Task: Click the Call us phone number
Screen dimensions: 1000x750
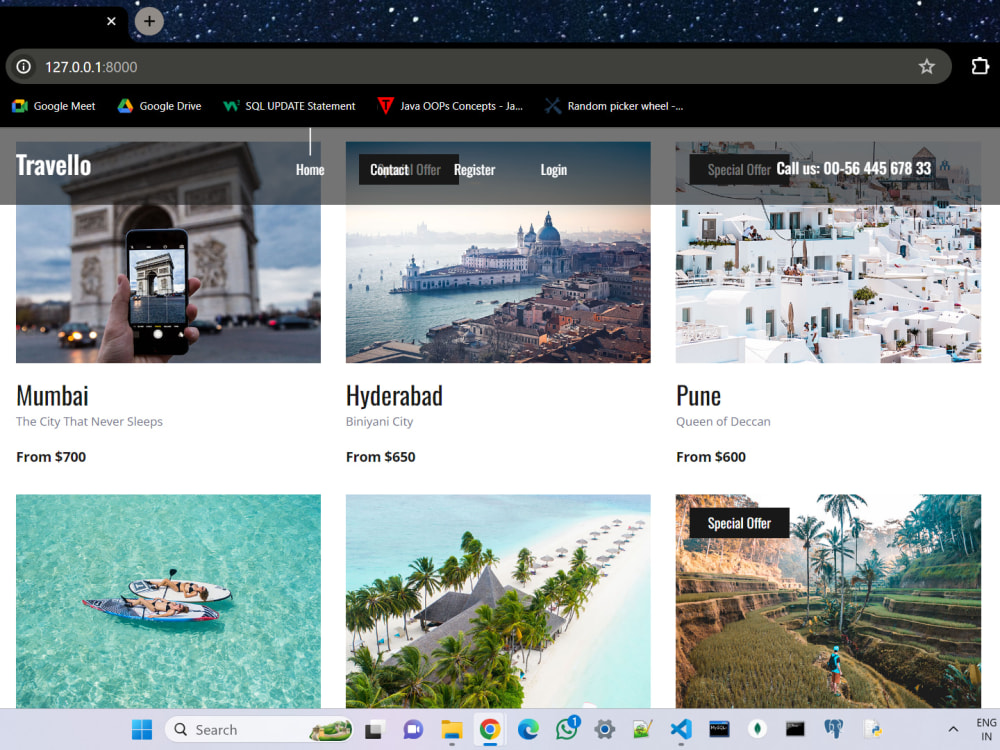Action: click(853, 168)
